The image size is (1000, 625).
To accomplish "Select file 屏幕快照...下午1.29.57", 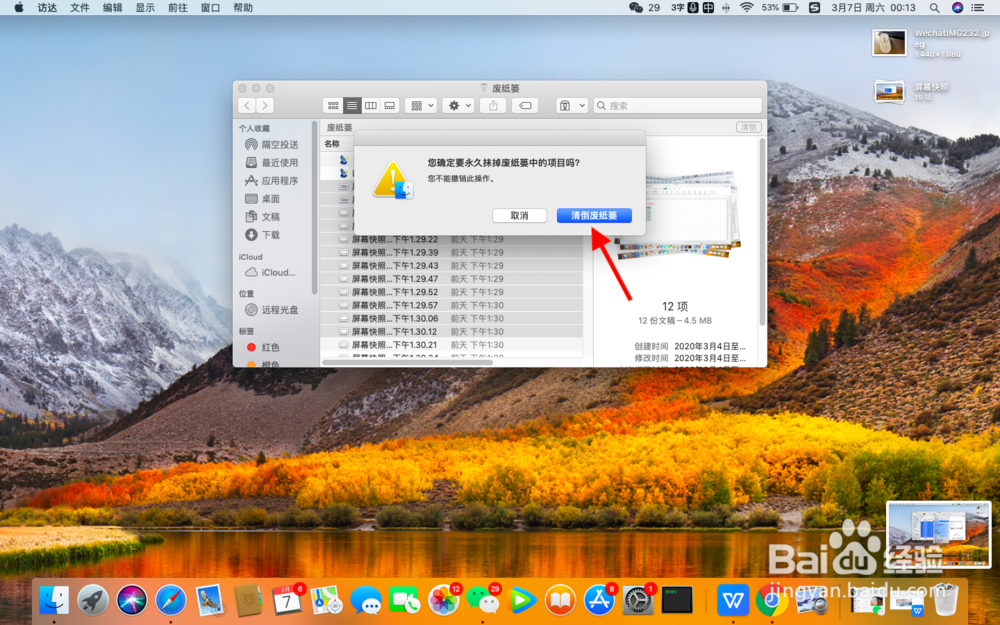I will (x=451, y=305).
